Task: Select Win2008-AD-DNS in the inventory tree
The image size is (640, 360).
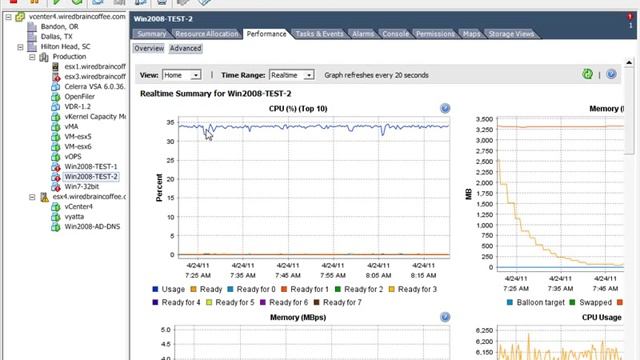Action: [92, 227]
